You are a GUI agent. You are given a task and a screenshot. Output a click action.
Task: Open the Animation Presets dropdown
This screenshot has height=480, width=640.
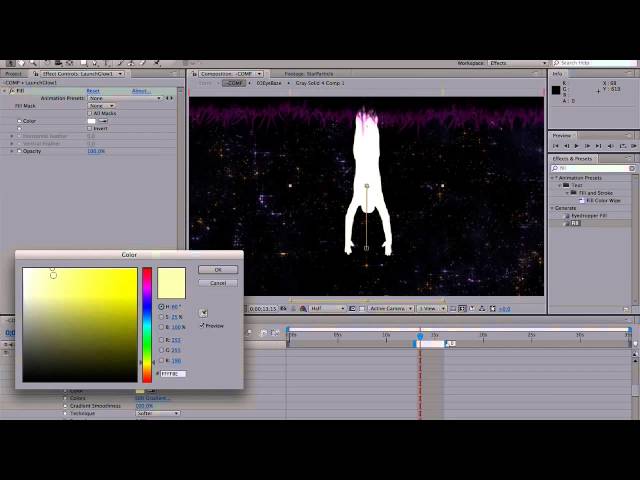125,98
